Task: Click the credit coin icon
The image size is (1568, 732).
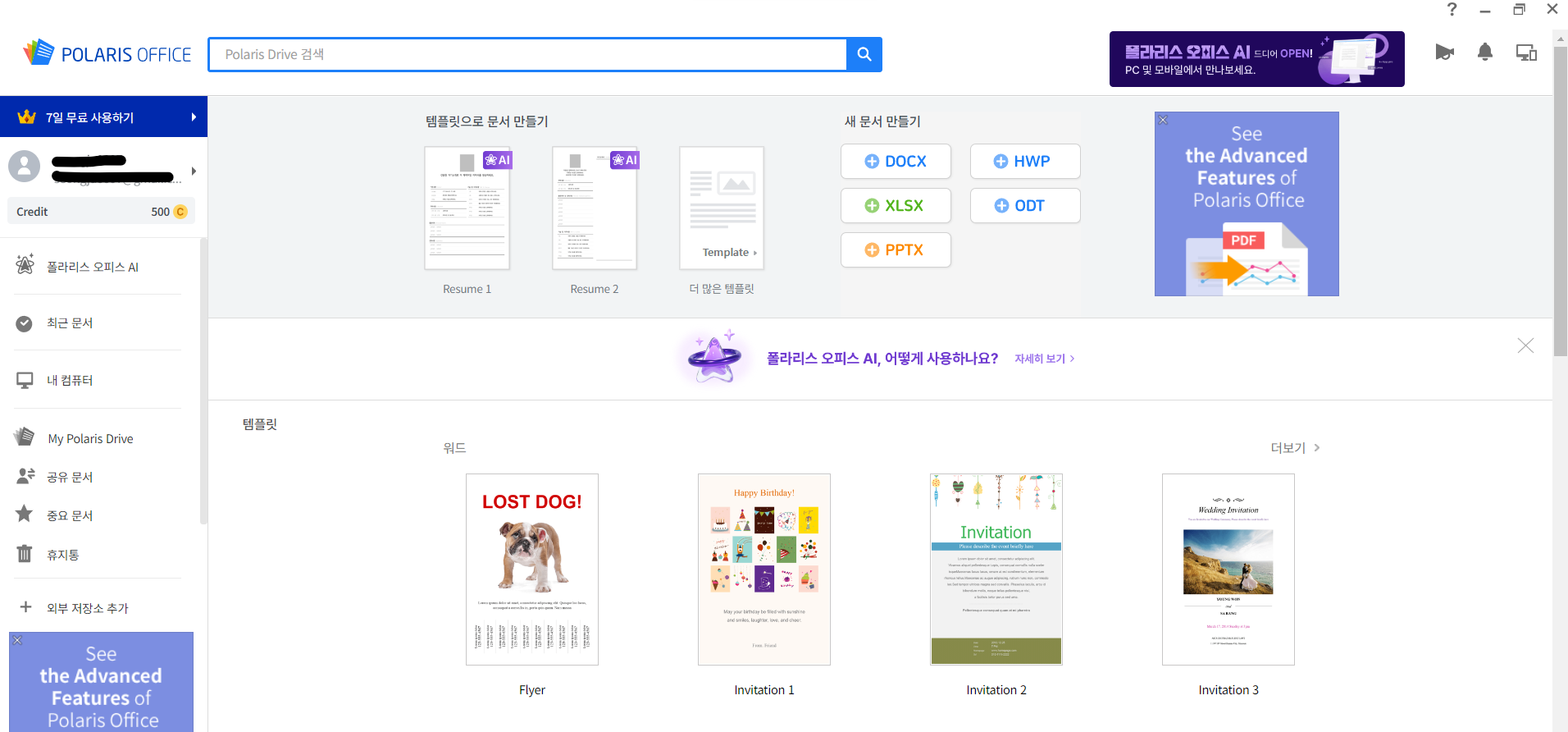Action: point(180,212)
